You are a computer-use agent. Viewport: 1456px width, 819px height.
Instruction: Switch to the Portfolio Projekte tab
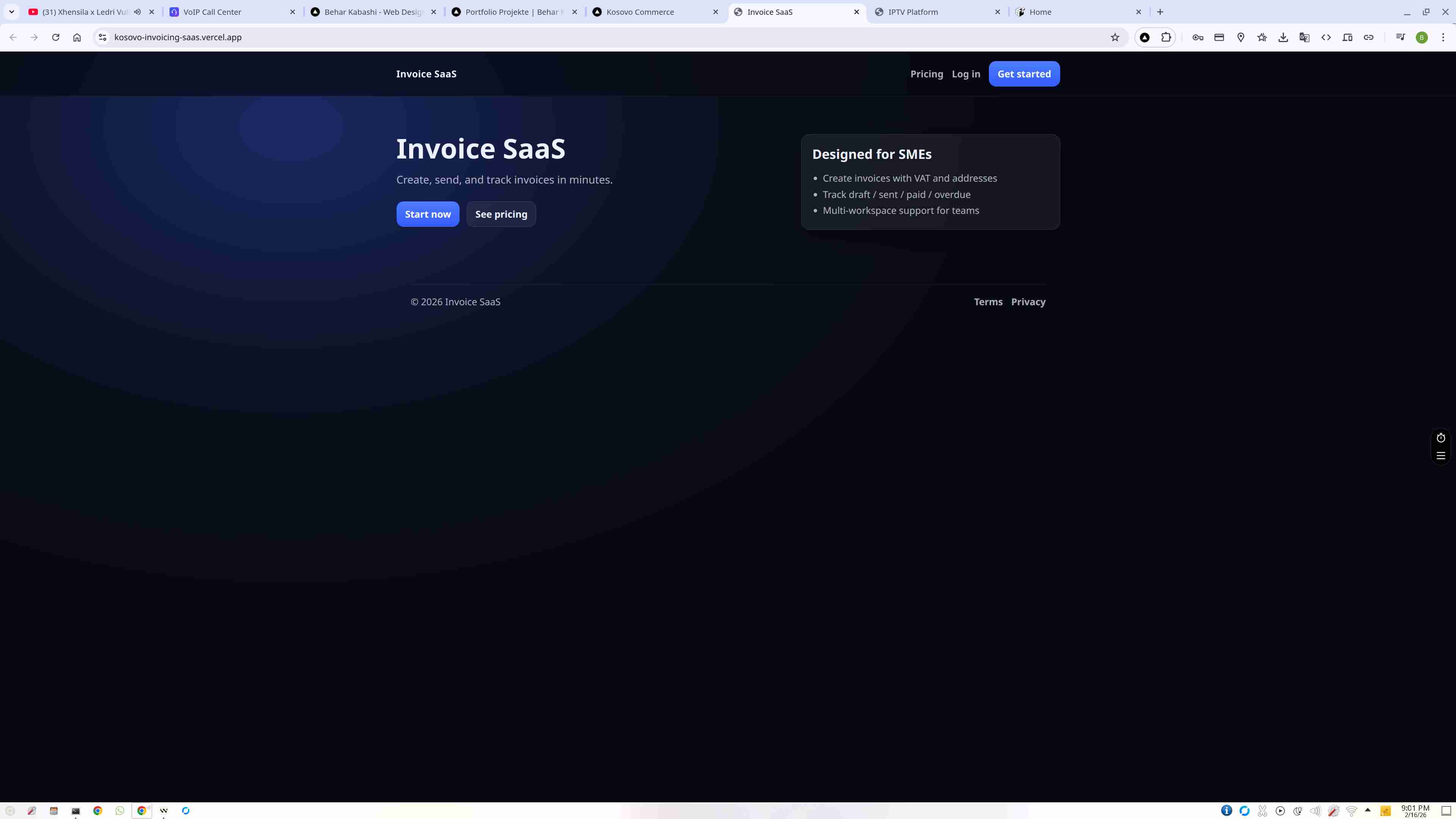515,12
